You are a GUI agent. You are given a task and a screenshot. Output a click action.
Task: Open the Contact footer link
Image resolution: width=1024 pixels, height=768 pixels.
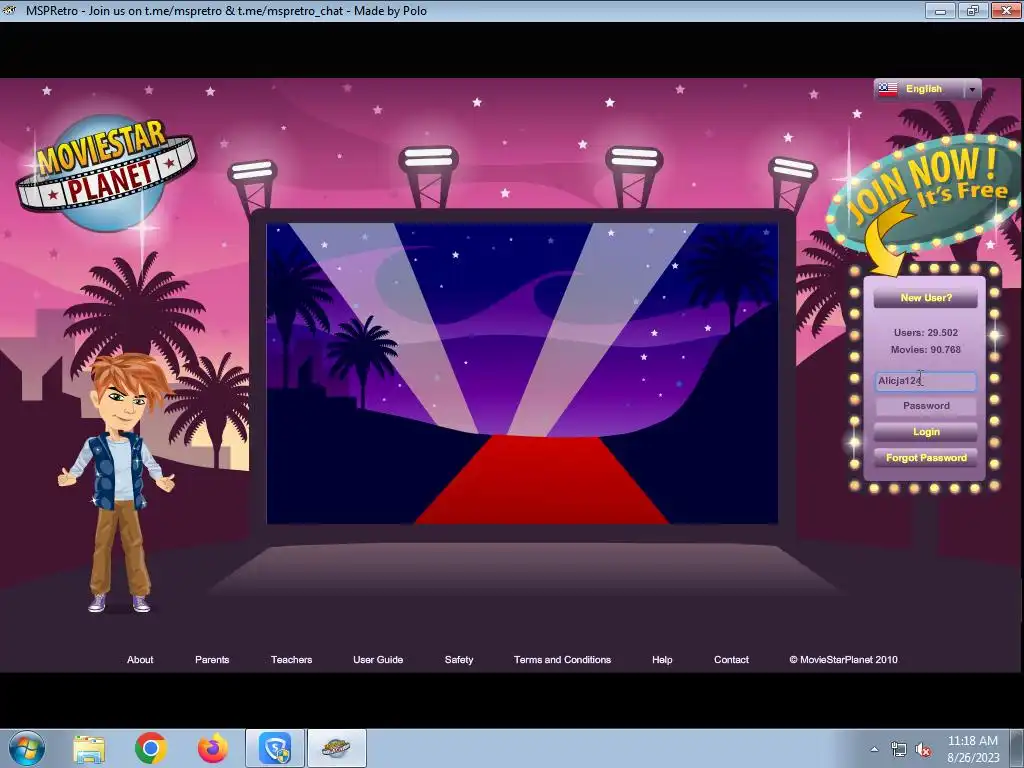(731, 660)
